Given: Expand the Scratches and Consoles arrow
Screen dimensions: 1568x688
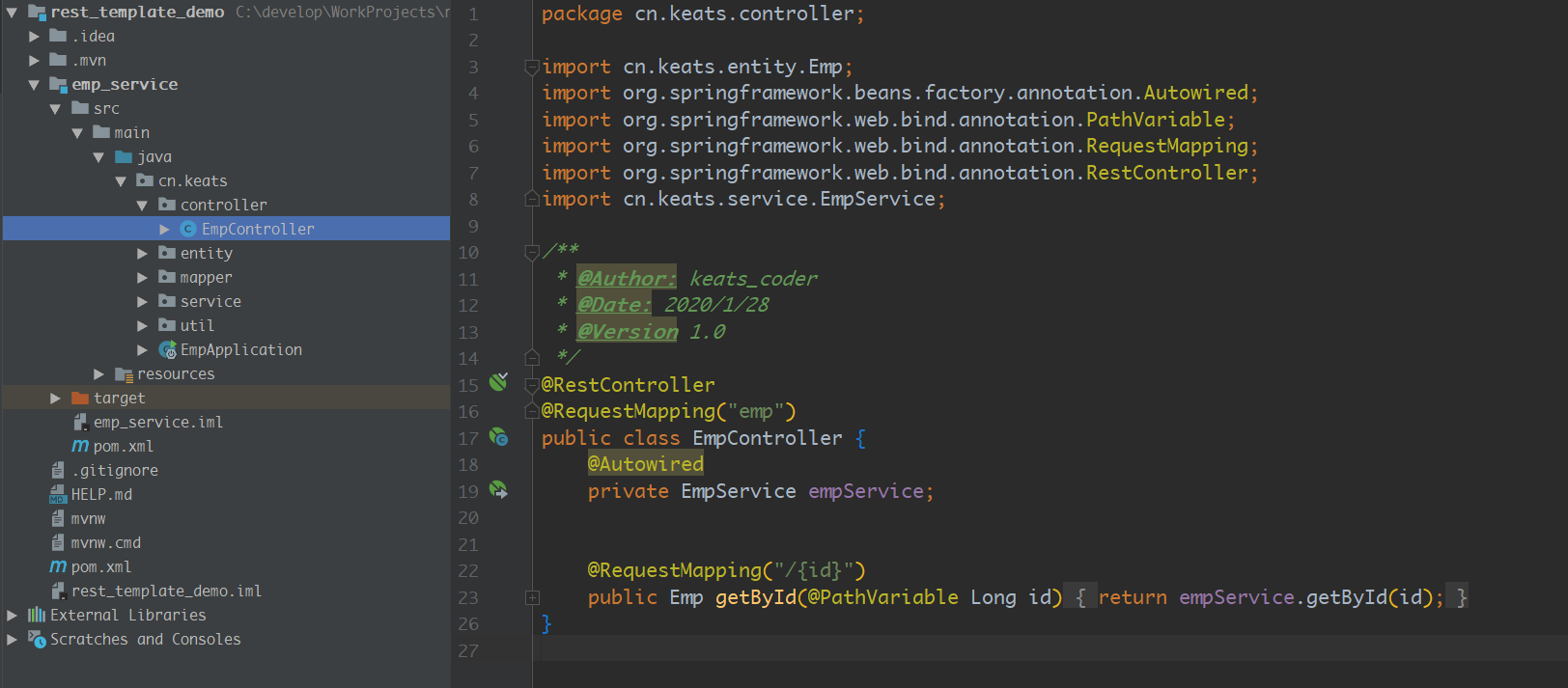Looking at the screenshot, I should [12, 639].
